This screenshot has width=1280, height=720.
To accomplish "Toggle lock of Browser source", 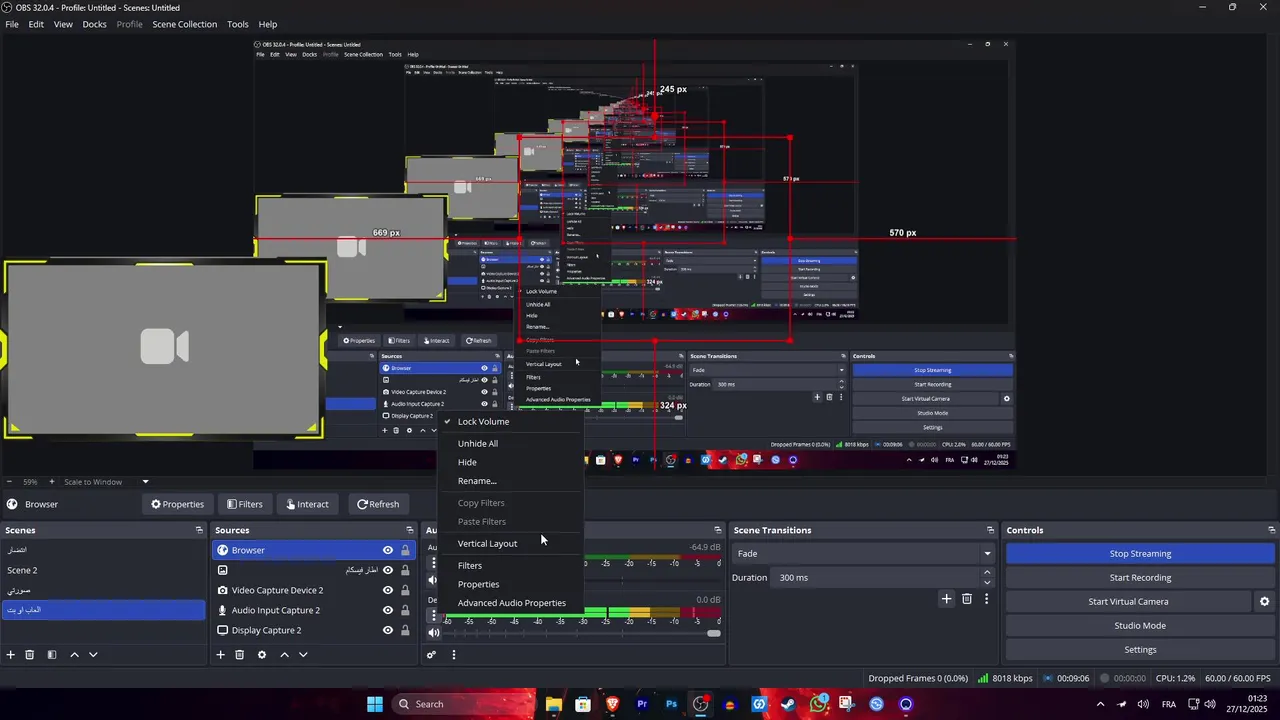I will (405, 550).
